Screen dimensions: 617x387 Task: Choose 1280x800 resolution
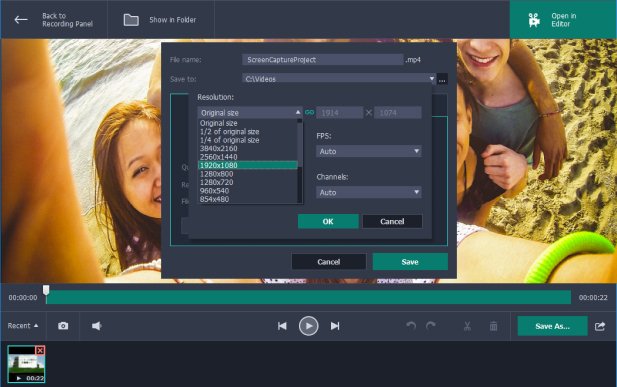click(248, 174)
